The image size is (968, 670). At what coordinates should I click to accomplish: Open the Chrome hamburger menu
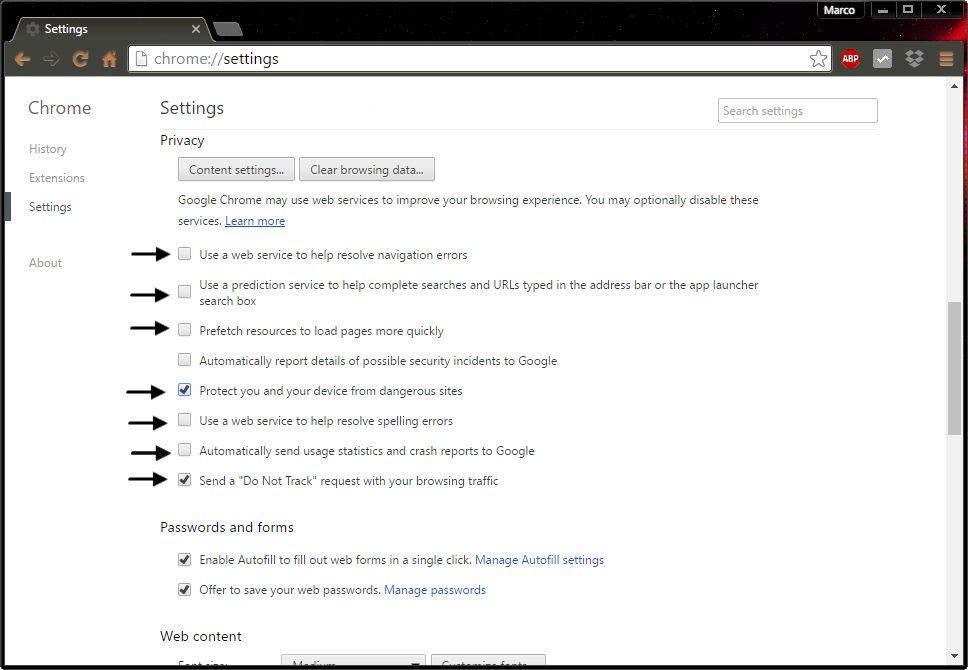pos(946,59)
